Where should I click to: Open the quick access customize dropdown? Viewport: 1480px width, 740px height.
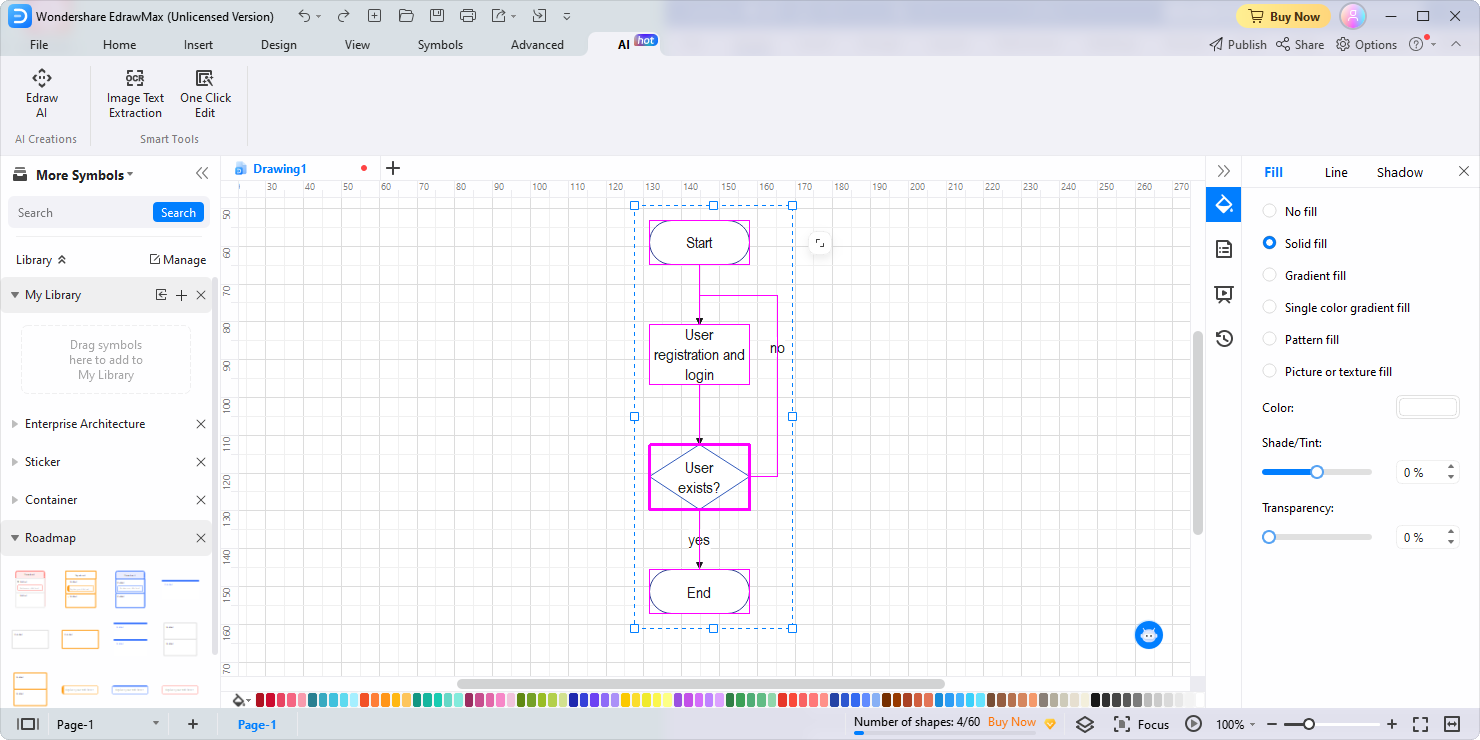(567, 17)
